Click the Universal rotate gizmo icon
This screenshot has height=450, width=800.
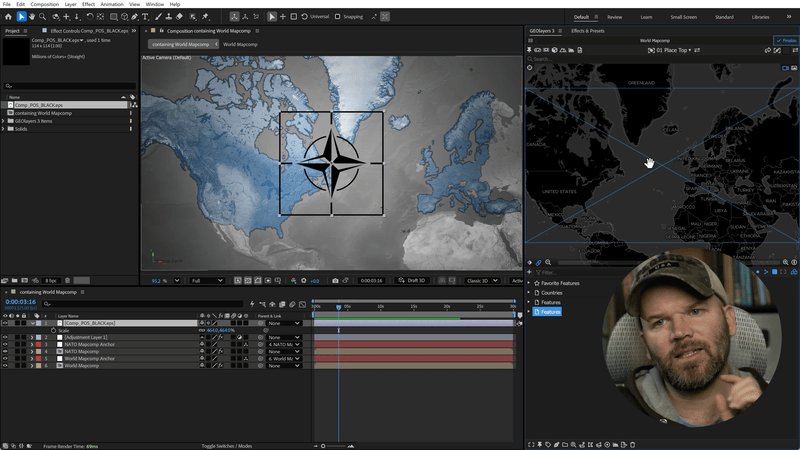(305, 16)
